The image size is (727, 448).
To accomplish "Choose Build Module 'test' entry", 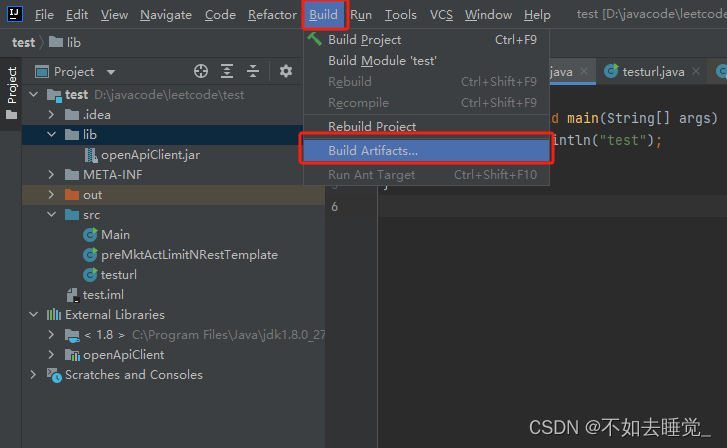I will tap(427, 61).
